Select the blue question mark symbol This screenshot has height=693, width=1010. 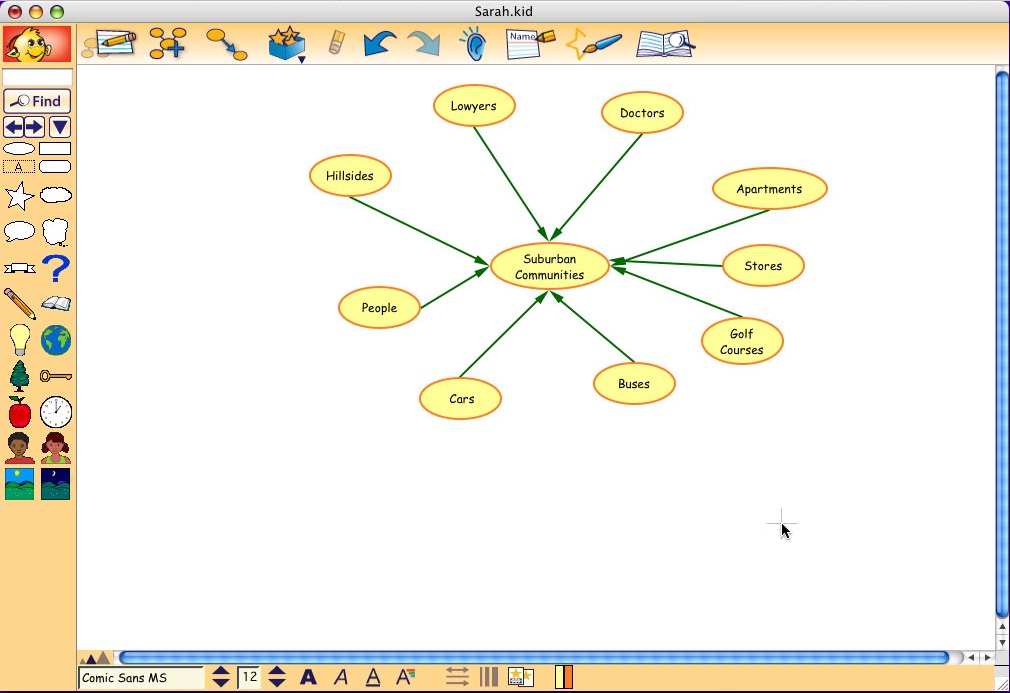point(56,268)
